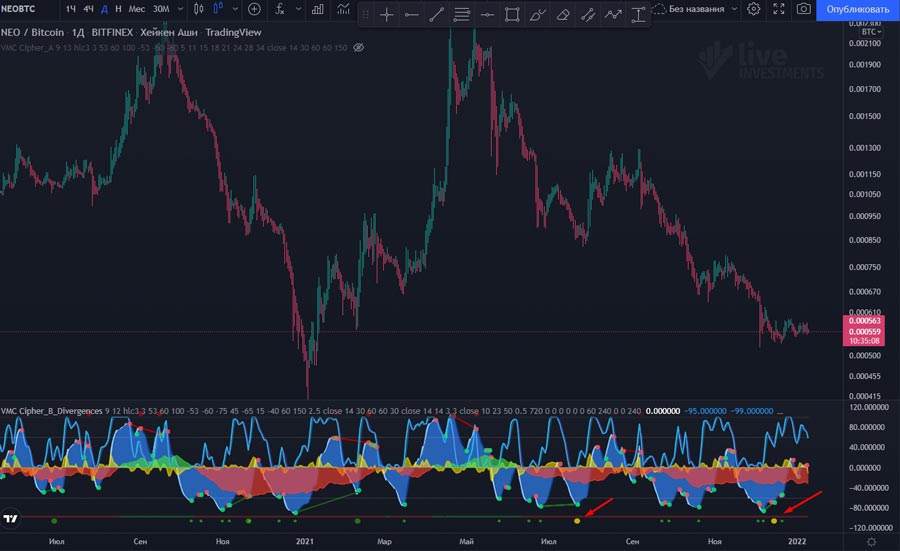
Task: Switch to the Н weekly interval
Action: pos(118,9)
